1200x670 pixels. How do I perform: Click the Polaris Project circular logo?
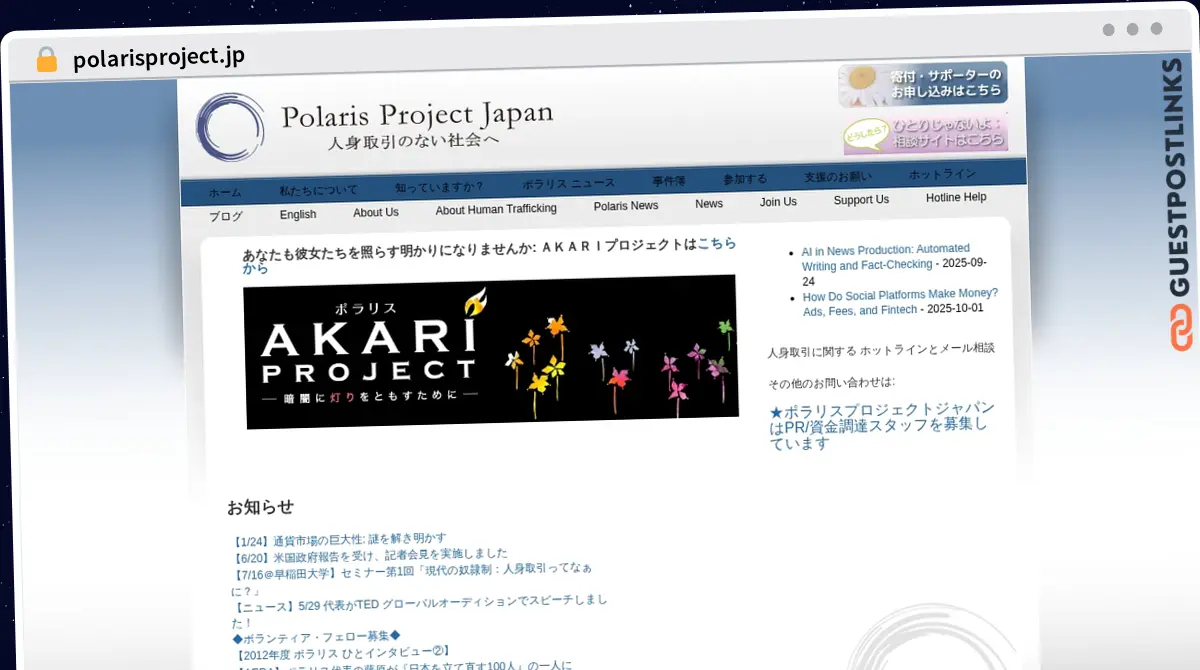click(x=231, y=128)
